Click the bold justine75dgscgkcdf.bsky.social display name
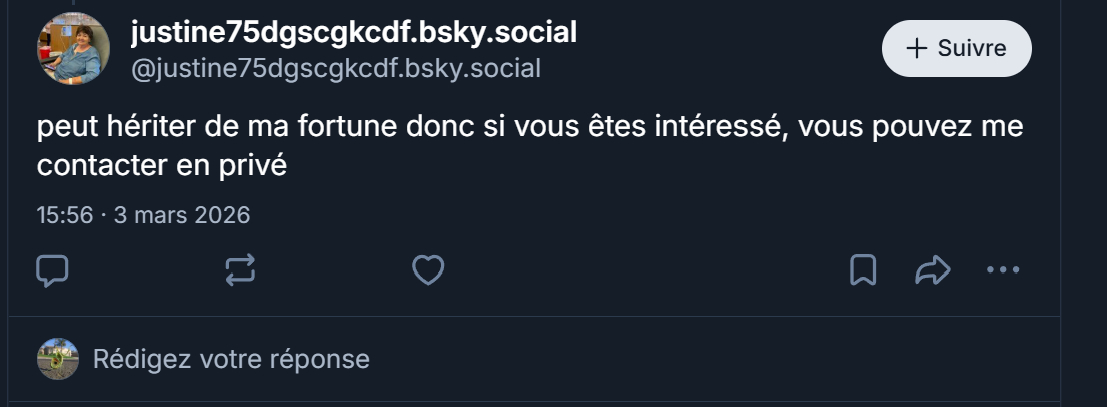The width and height of the screenshot is (1107, 407). (x=354, y=32)
